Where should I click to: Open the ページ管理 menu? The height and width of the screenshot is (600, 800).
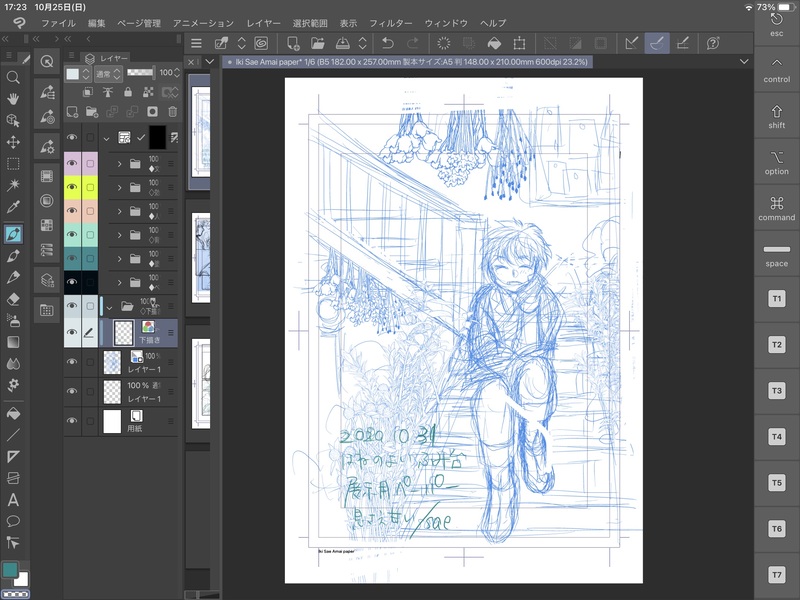(x=139, y=23)
